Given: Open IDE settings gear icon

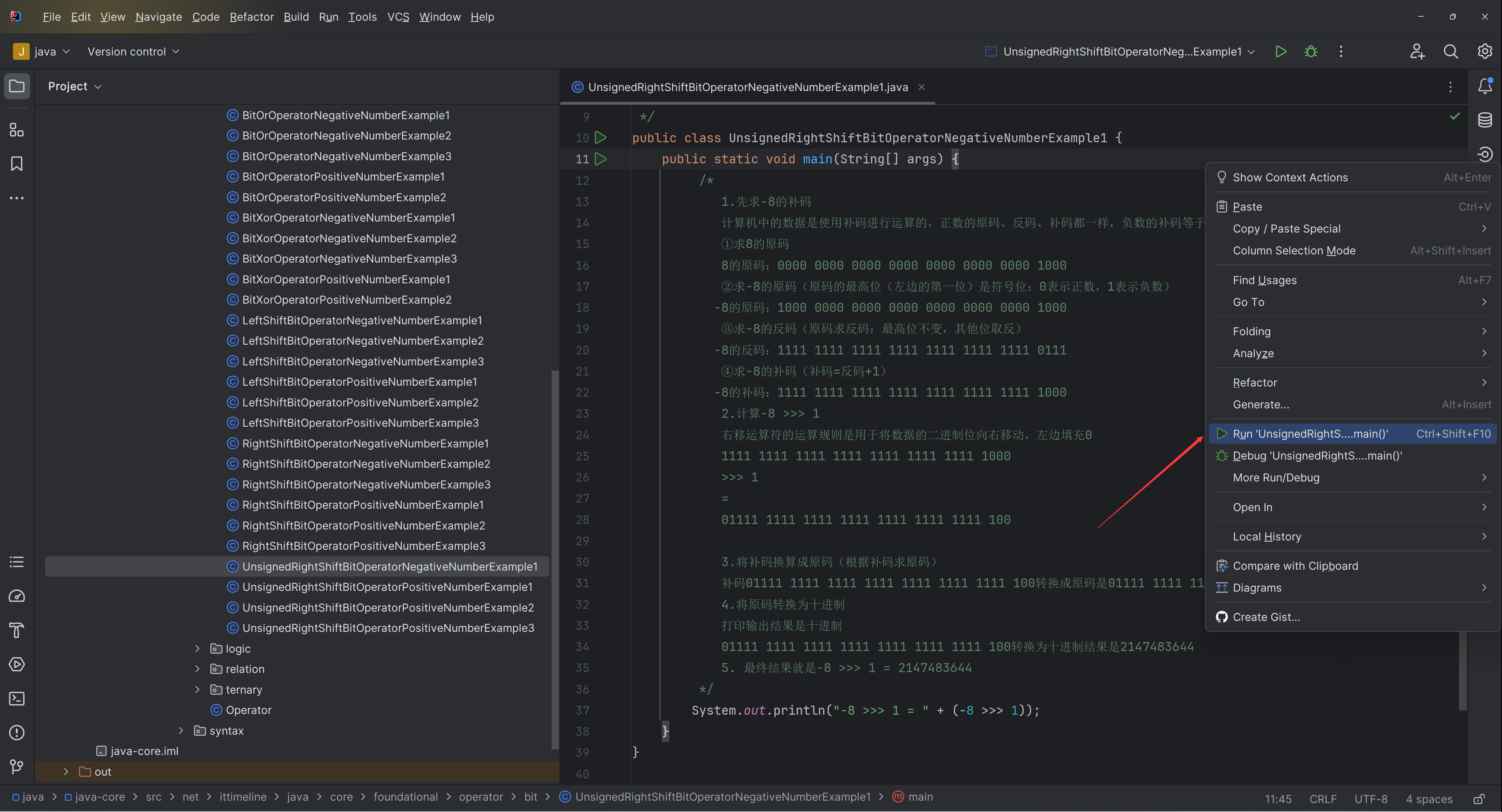Looking at the screenshot, I should (x=1484, y=51).
